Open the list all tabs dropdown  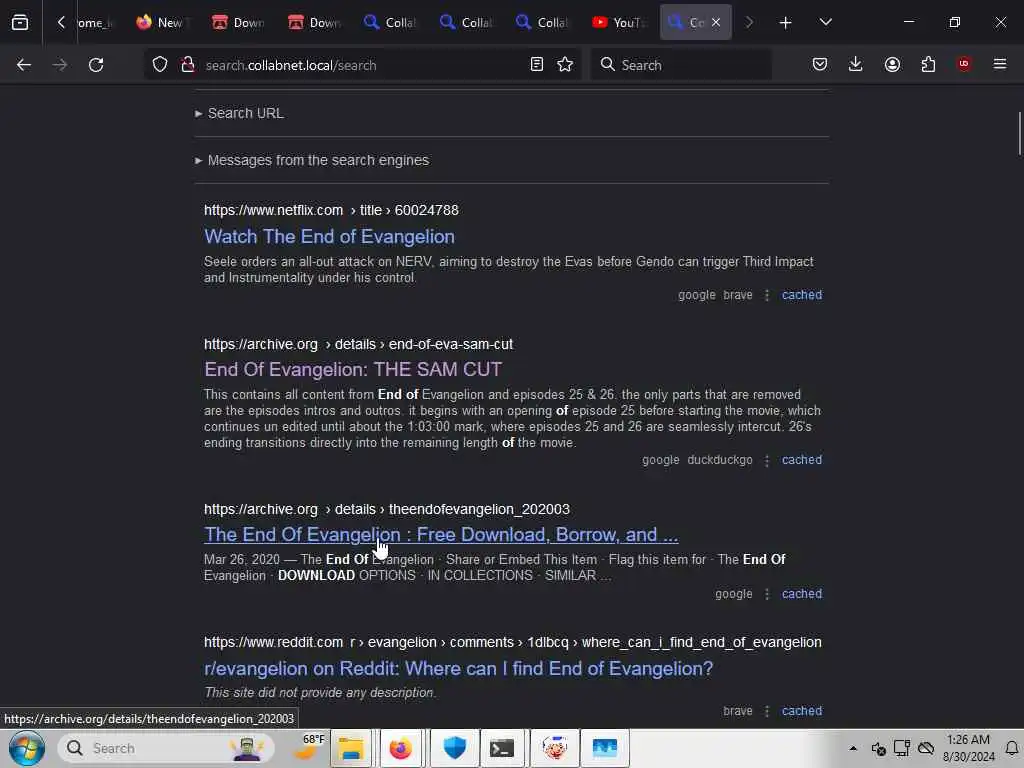click(x=825, y=22)
